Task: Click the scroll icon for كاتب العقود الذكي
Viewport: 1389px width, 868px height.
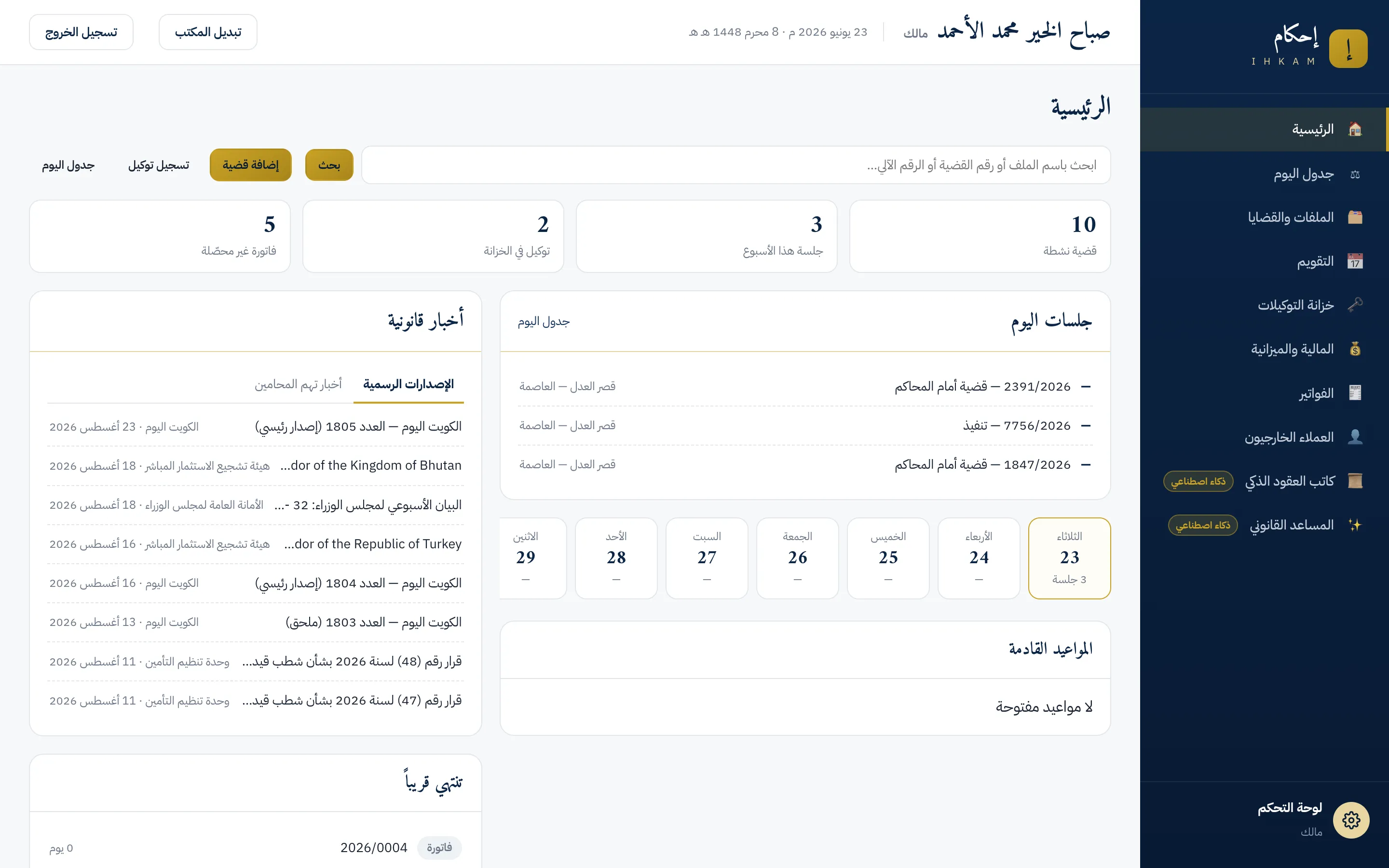Action: pyautogui.click(x=1355, y=481)
